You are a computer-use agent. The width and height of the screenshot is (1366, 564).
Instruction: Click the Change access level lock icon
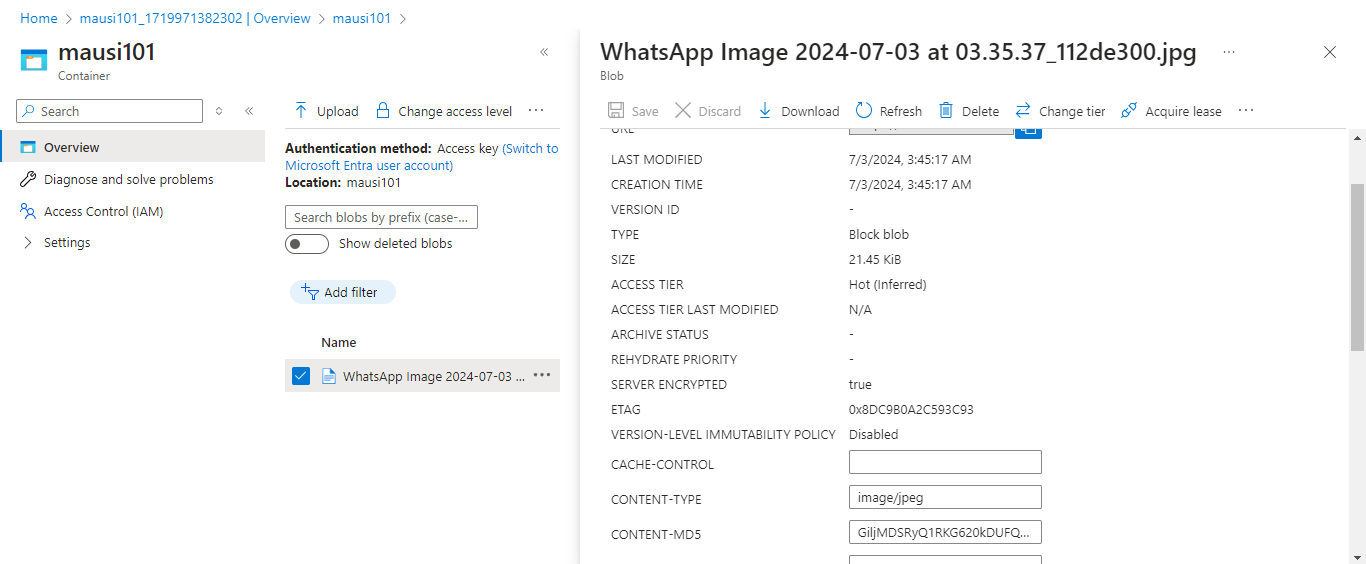[x=382, y=111]
